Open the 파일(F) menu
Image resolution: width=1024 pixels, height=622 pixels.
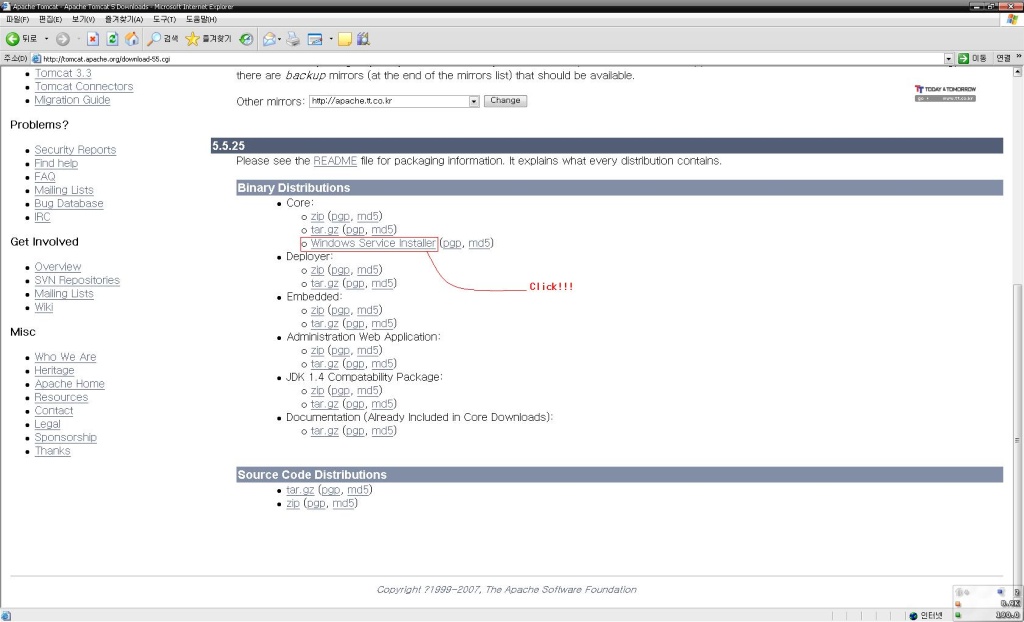point(18,20)
